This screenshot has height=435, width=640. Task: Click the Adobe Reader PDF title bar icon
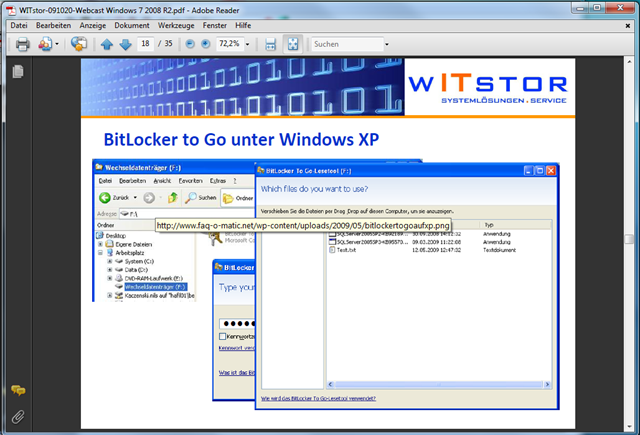click(11, 10)
